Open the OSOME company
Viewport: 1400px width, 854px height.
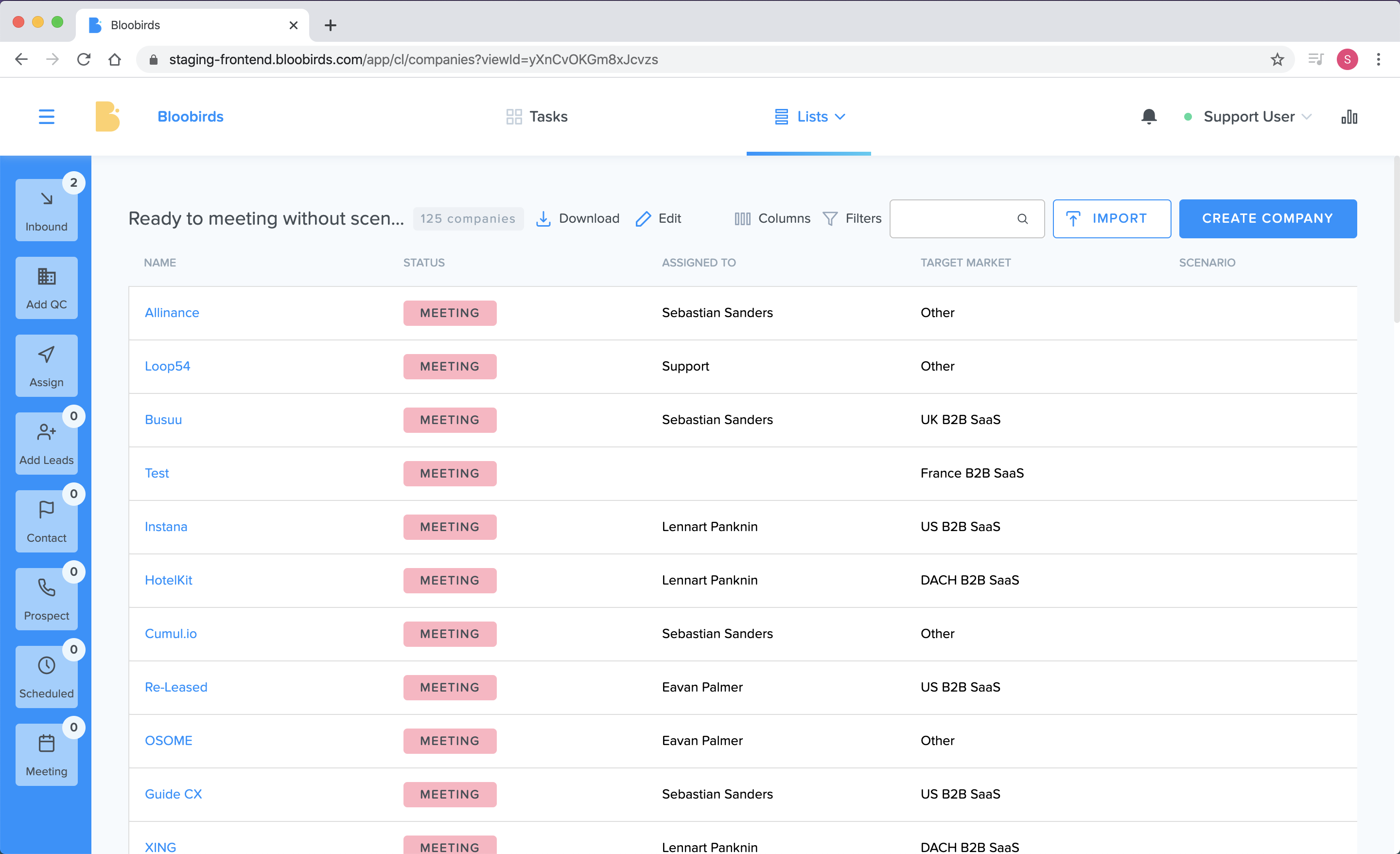click(x=168, y=740)
